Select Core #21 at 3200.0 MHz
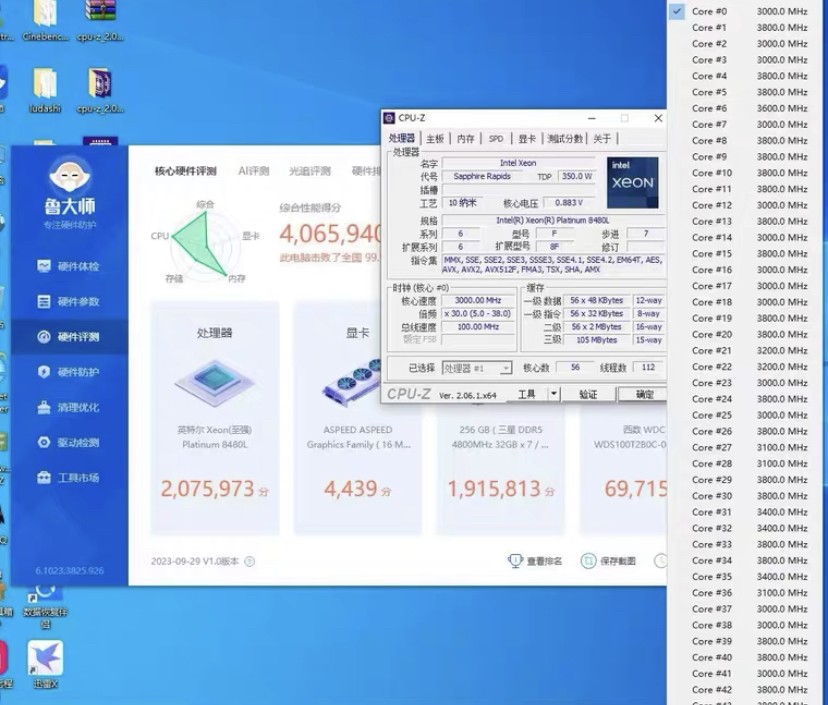The width and height of the screenshot is (828, 705). [x=747, y=351]
